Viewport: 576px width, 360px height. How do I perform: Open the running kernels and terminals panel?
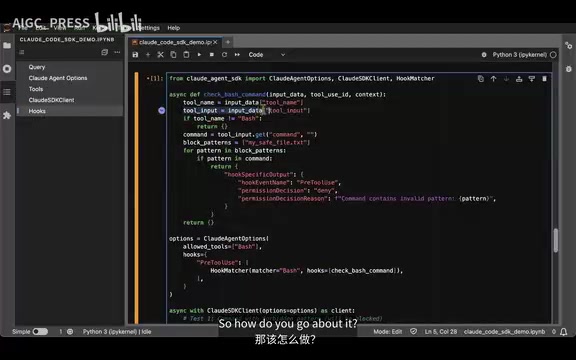point(7,69)
